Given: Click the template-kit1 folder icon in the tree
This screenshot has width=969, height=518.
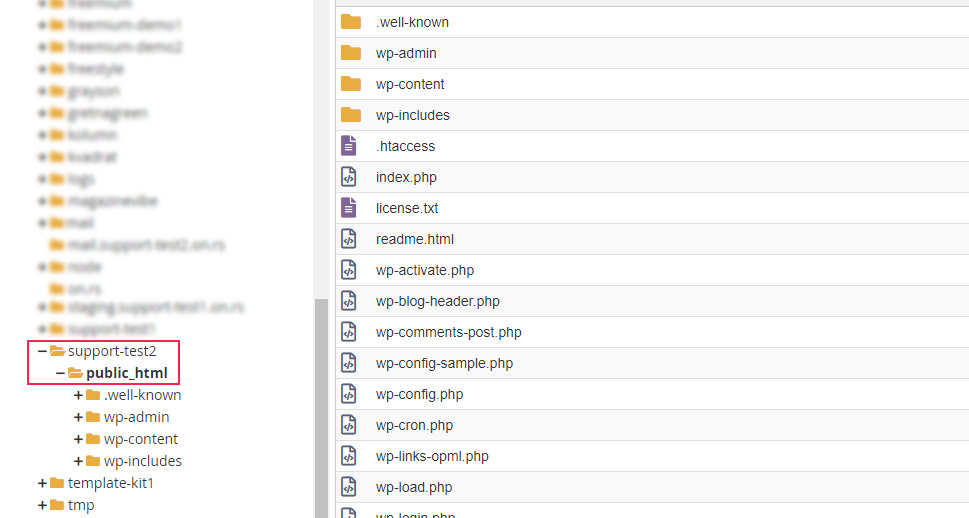Looking at the screenshot, I should pos(57,483).
